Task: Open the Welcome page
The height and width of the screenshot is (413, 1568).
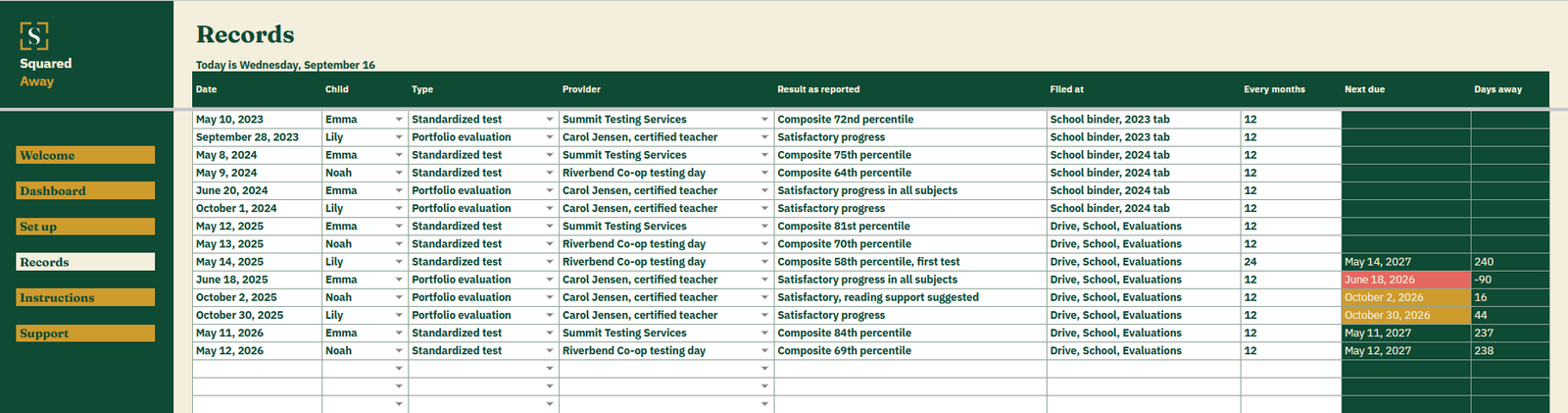Action: (85, 155)
